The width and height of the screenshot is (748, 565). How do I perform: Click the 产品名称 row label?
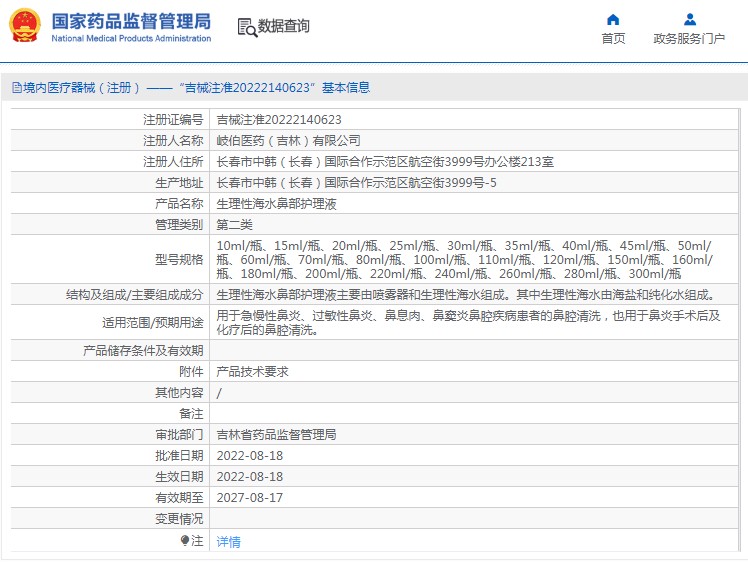tap(179, 204)
